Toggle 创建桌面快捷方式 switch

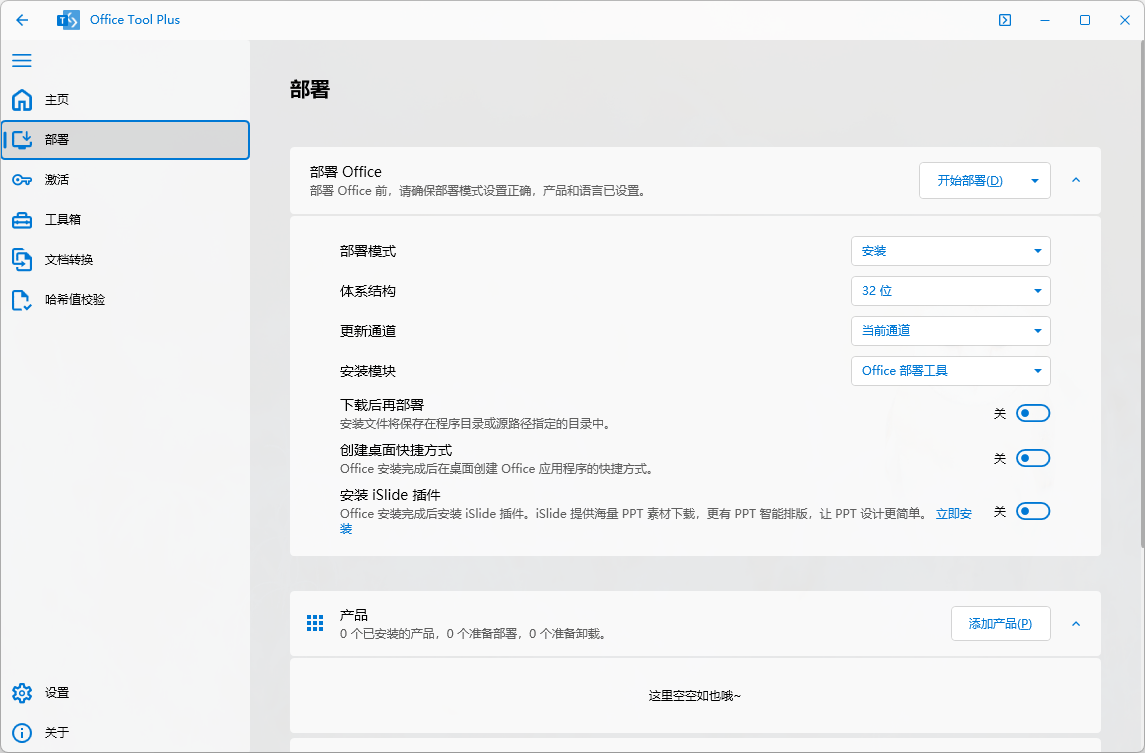pos(1033,459)
